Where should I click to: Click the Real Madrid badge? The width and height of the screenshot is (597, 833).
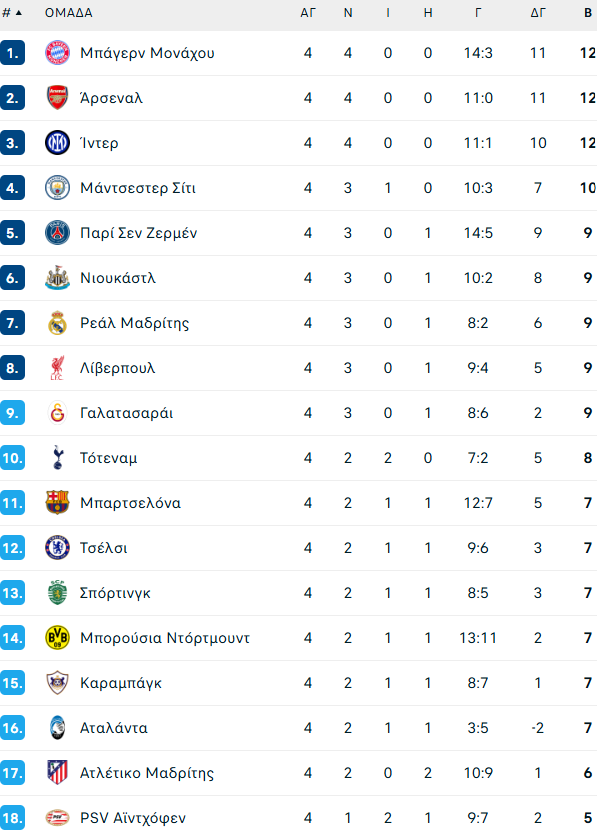coord(57,323)
